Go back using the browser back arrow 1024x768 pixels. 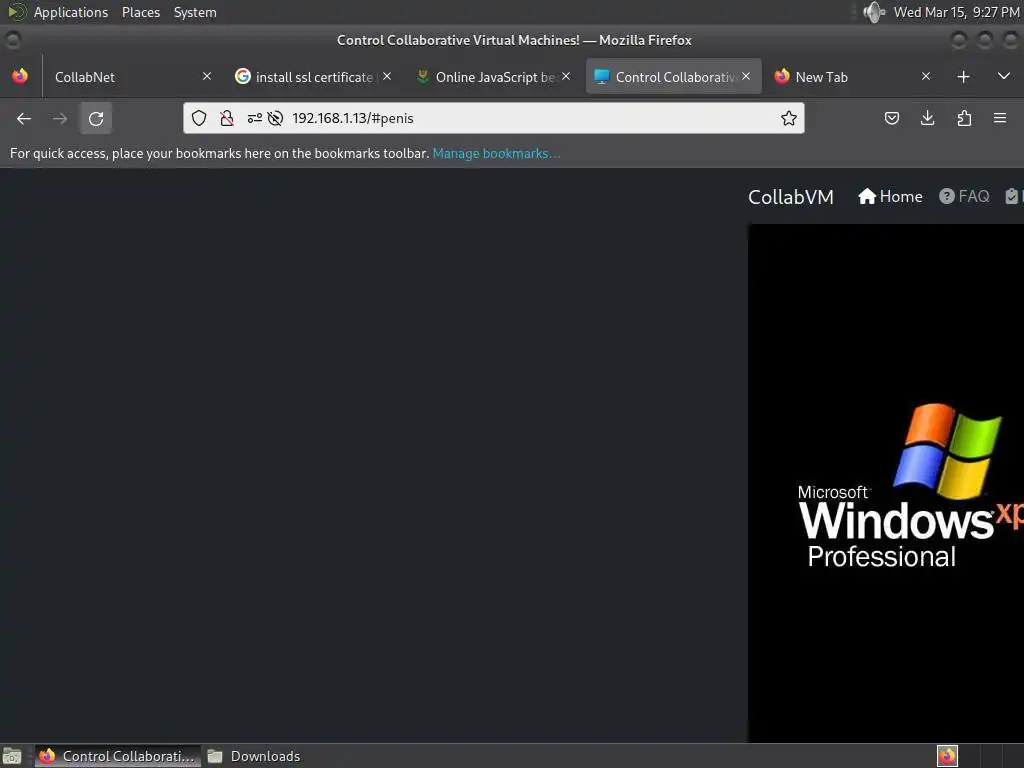click(x=24, y=118)
